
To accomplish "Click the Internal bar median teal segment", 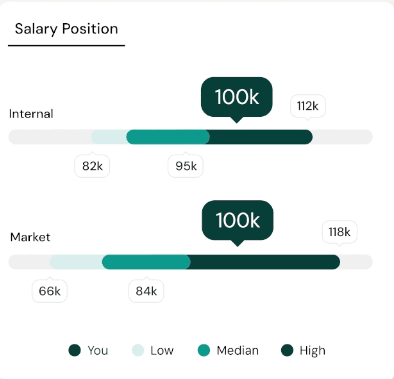I will click(168, 137).
